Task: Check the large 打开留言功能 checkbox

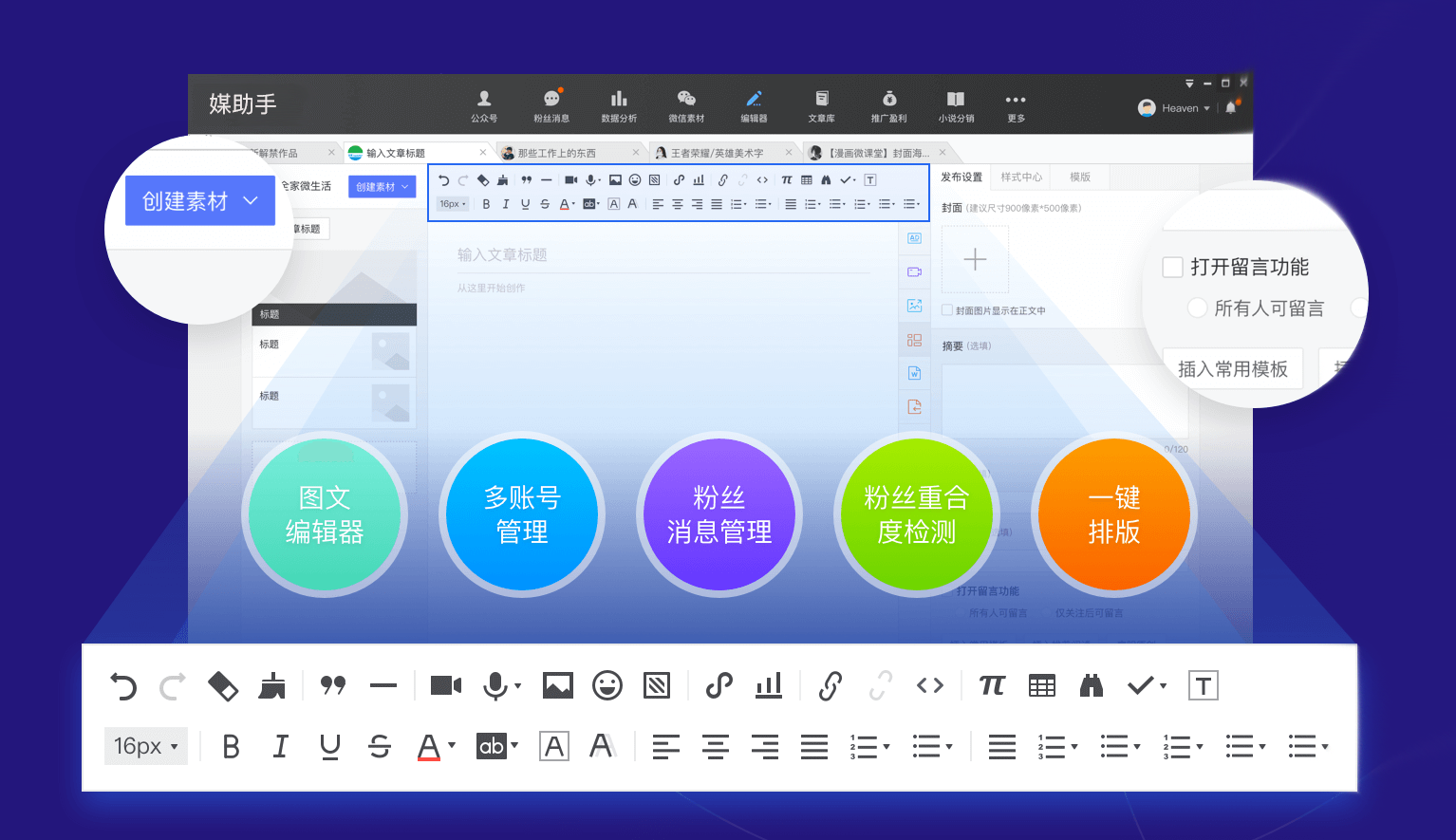Action: pos(1172,267)
